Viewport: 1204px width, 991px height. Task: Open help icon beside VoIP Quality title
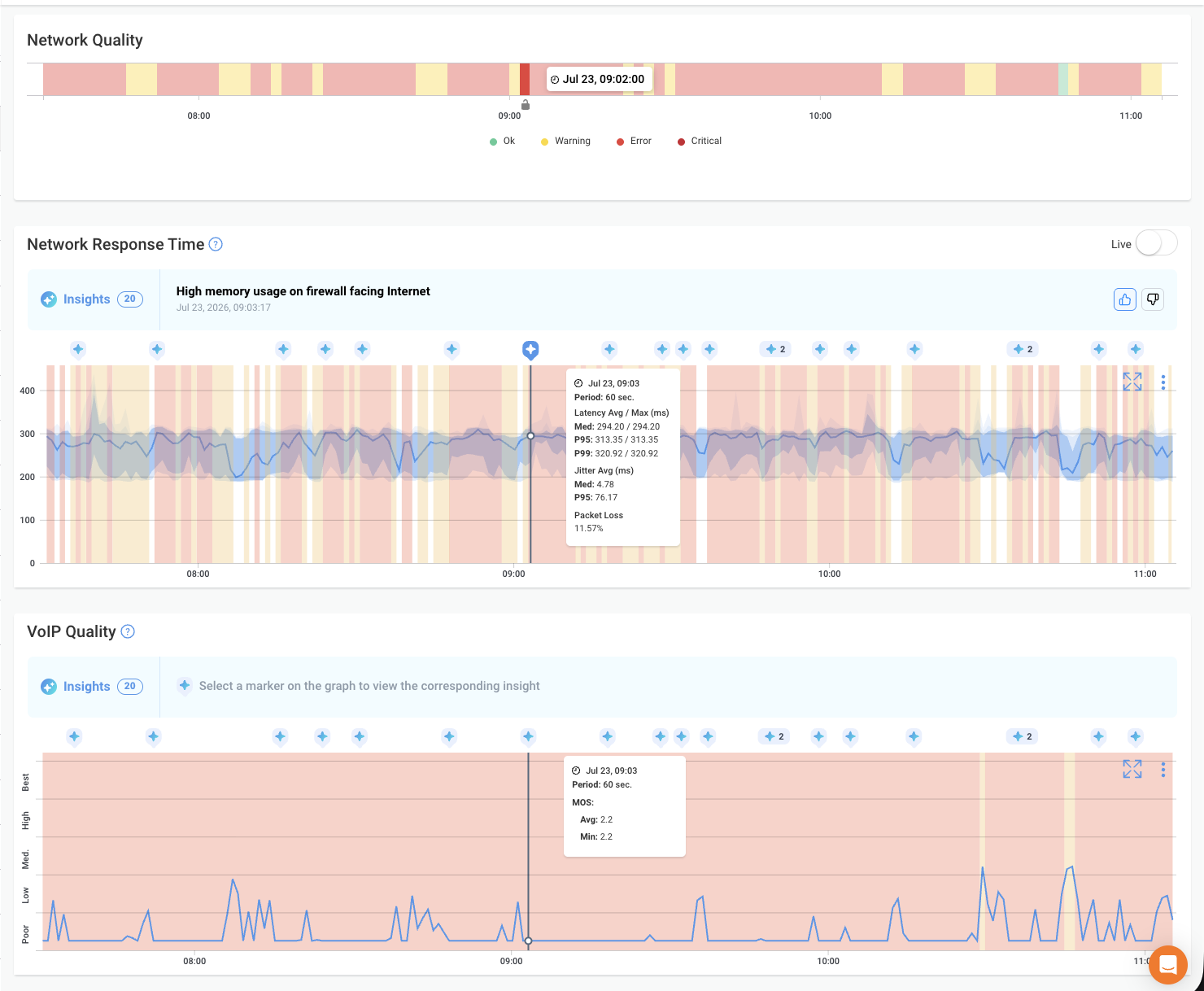128,631
